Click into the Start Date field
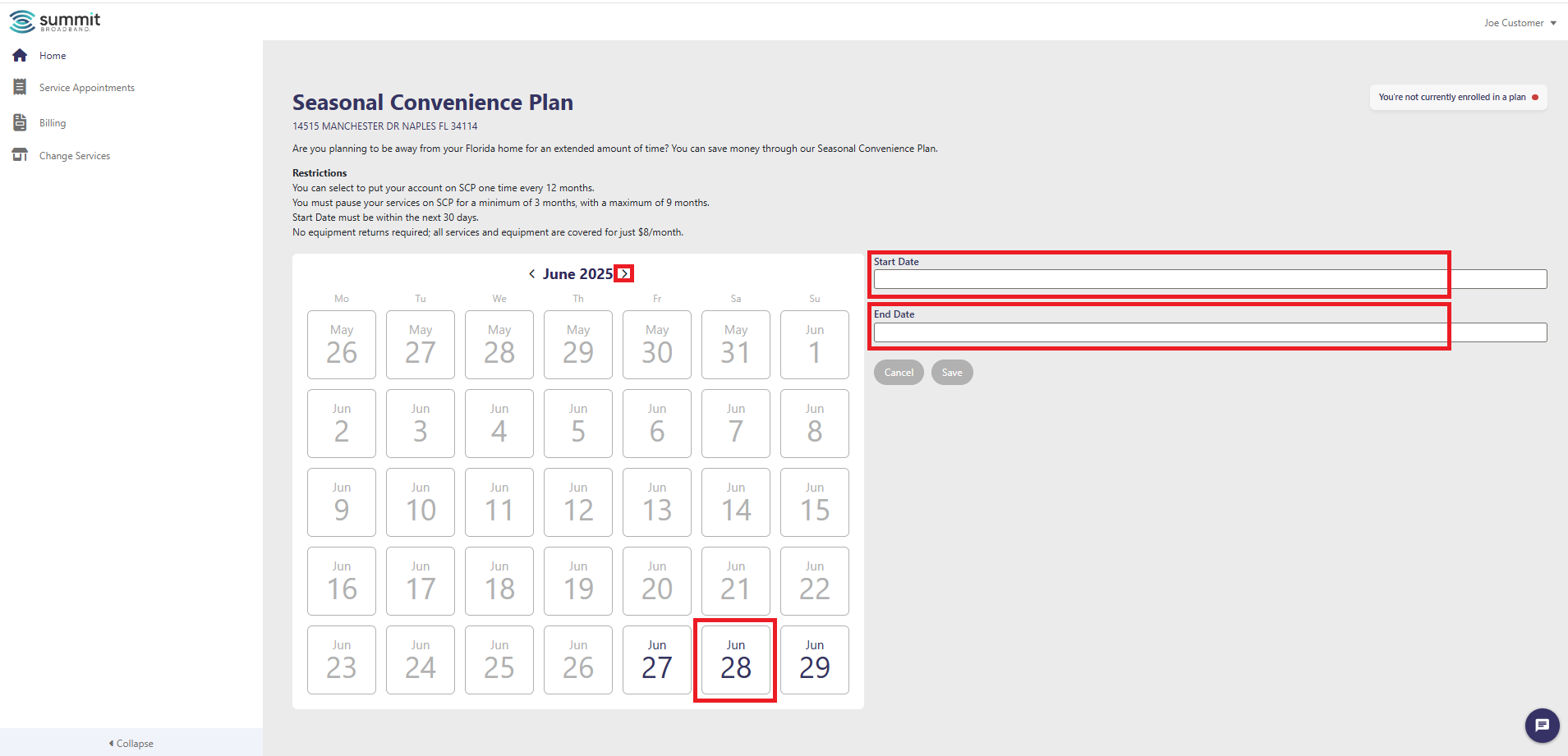Viewport: 1568px width, 756px height. tap(1210, 279)
